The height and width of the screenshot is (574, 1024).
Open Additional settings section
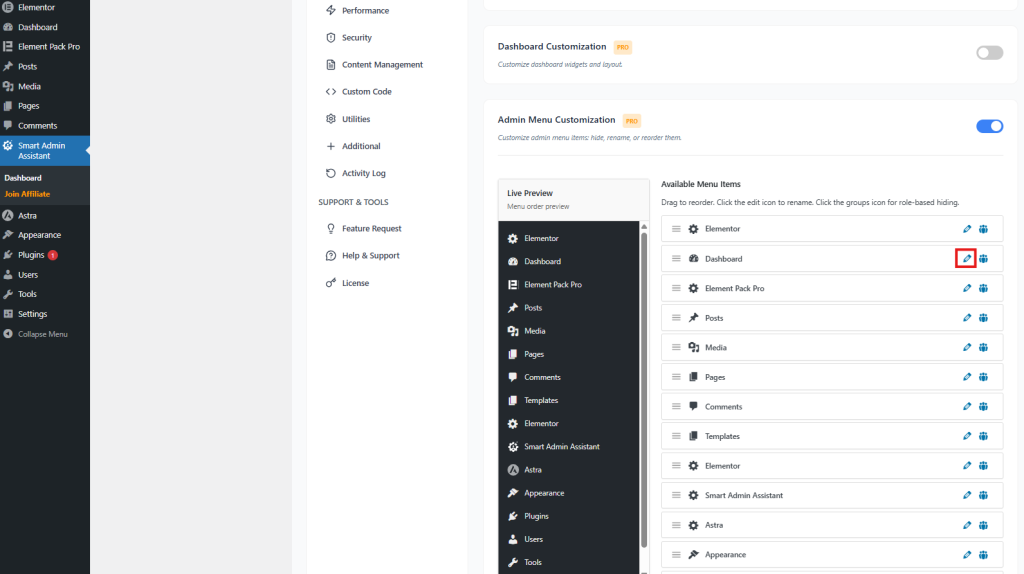point(353,146)
